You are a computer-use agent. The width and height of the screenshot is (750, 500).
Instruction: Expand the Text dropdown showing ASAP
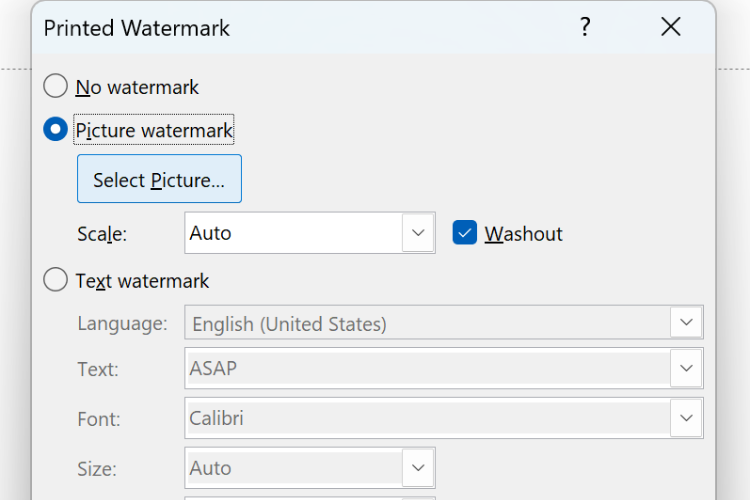686,368
